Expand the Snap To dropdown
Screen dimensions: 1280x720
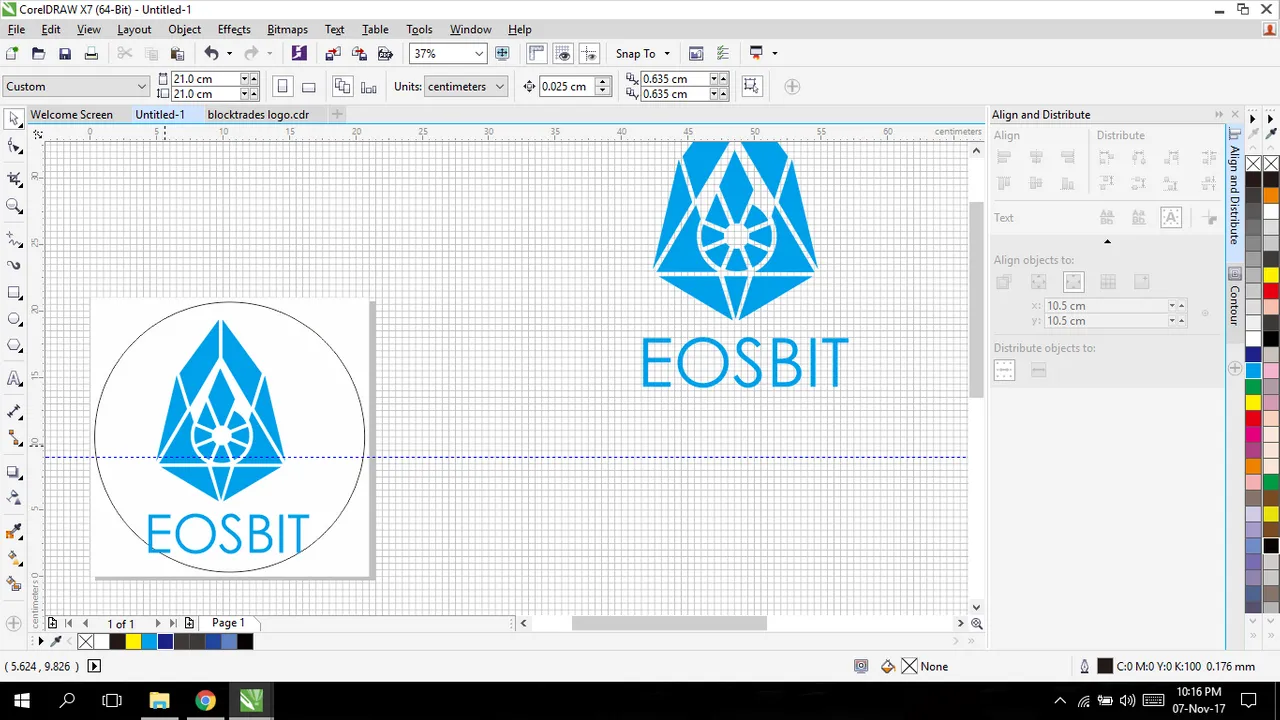click(667, 54)
